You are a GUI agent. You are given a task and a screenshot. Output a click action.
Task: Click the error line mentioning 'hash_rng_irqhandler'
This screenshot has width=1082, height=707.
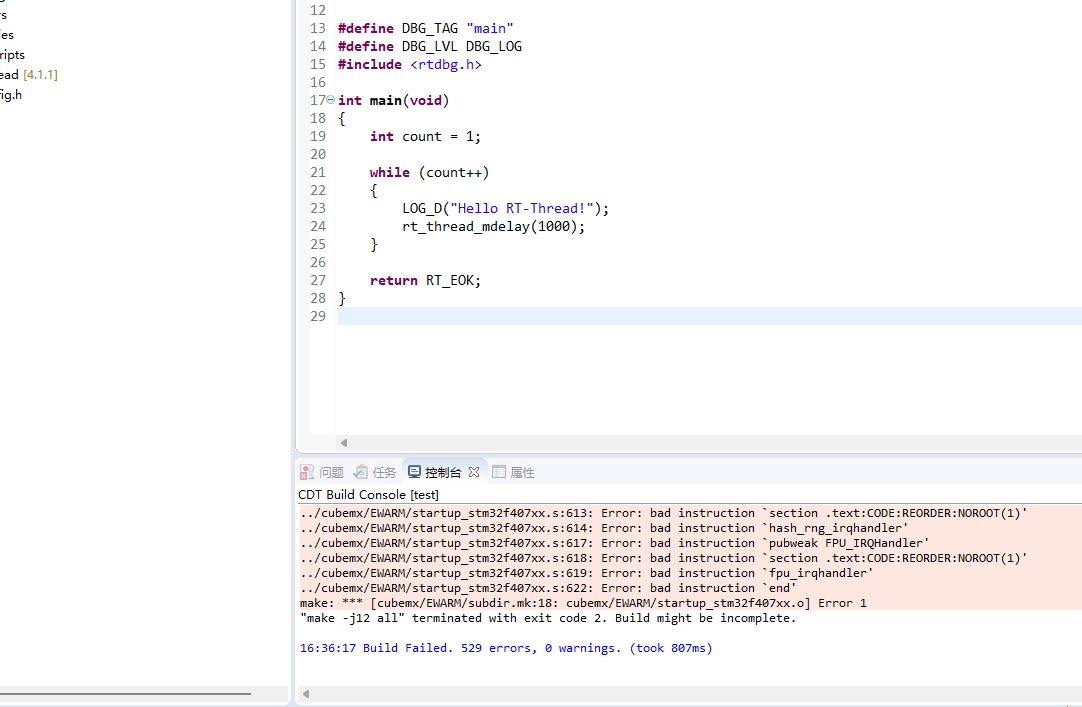pos(604,528)
